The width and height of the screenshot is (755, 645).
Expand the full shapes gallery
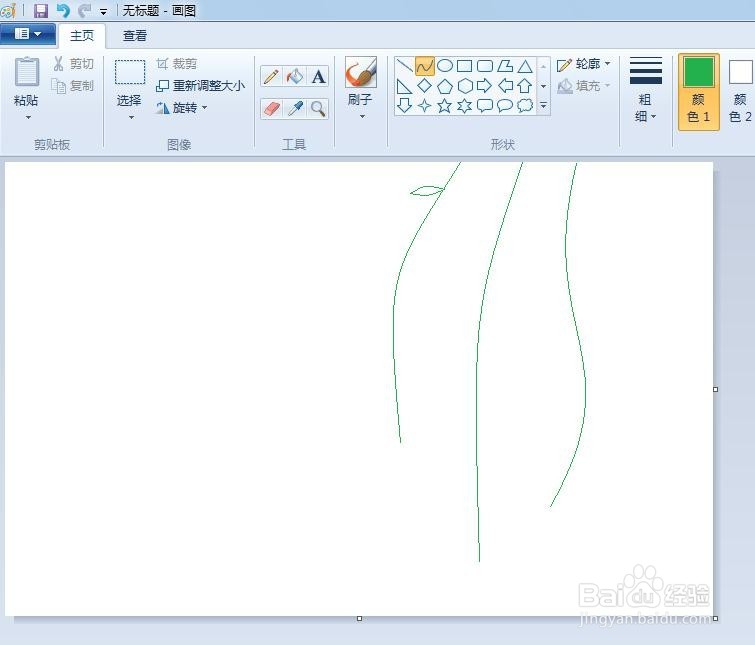pyautogui.click(x=544, y=105)
